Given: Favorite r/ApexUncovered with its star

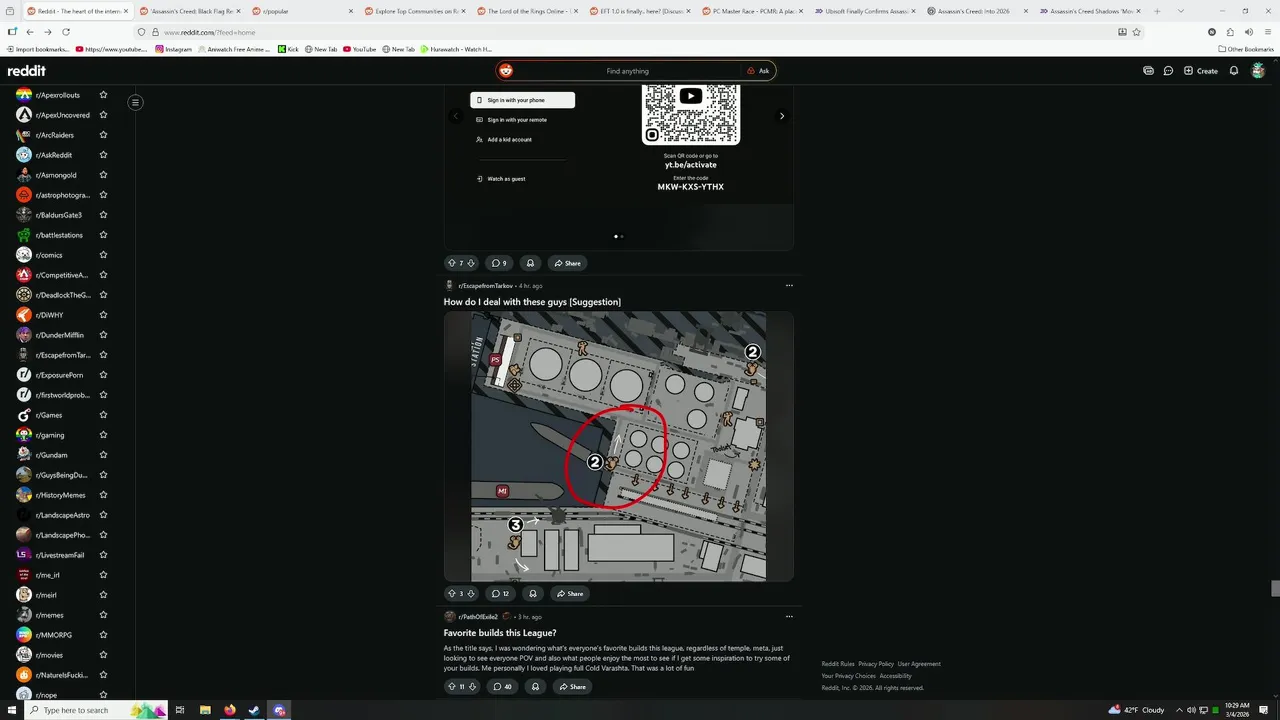Looking at the screenshot, I should click(103, 115).
